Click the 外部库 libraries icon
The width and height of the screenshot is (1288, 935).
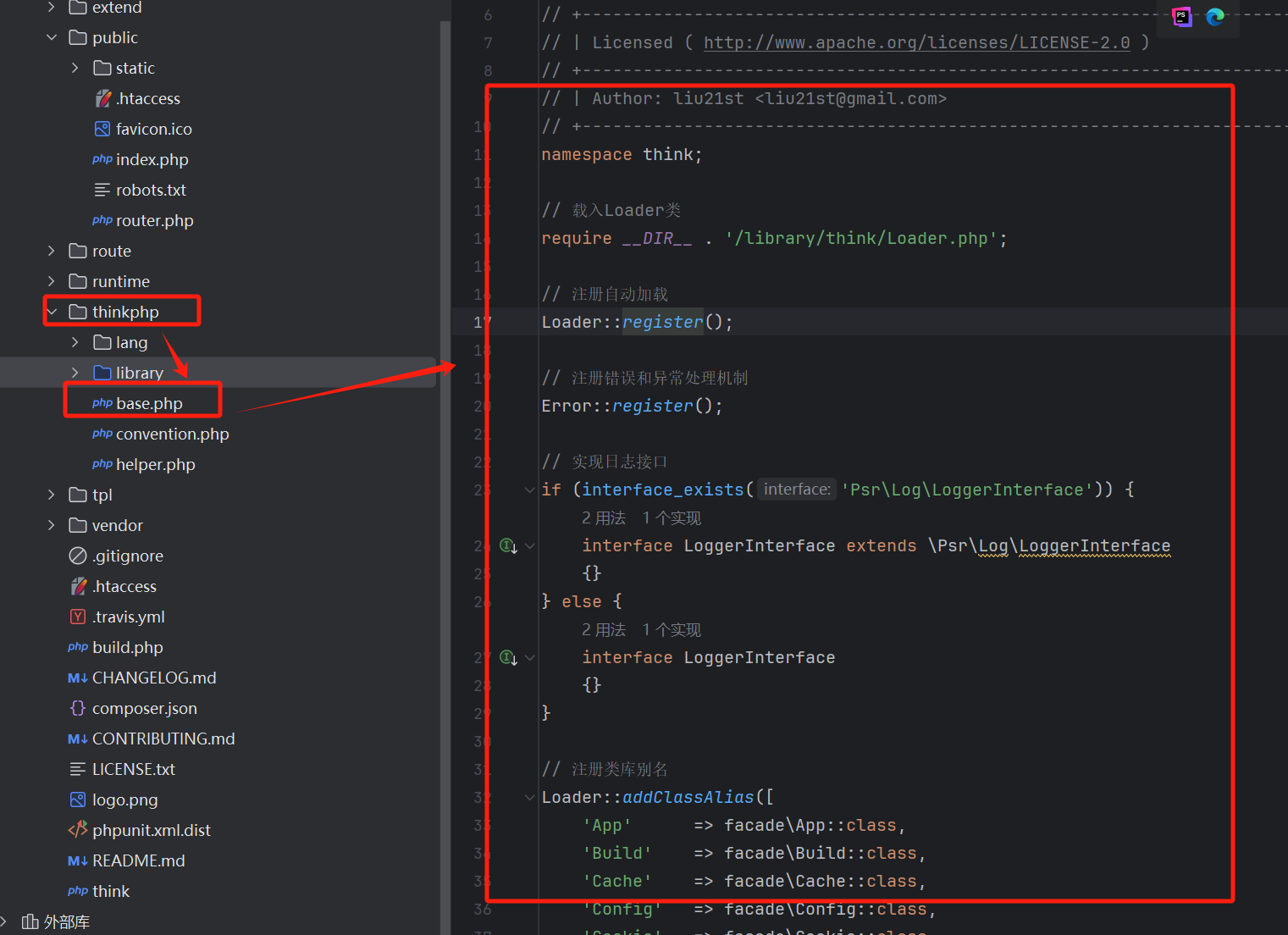(x=30, y=921)
